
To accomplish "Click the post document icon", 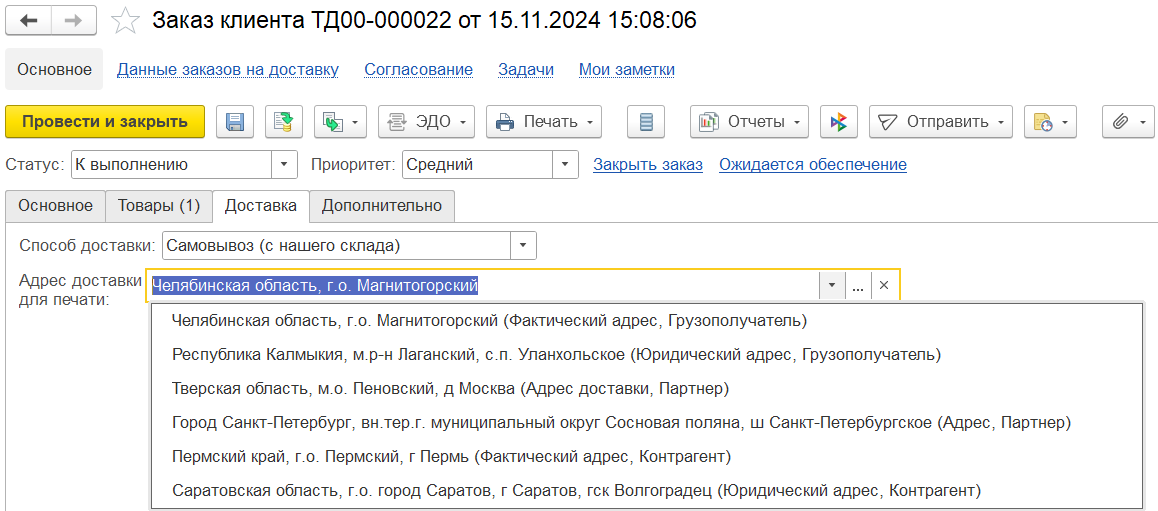I will point(284,122).
